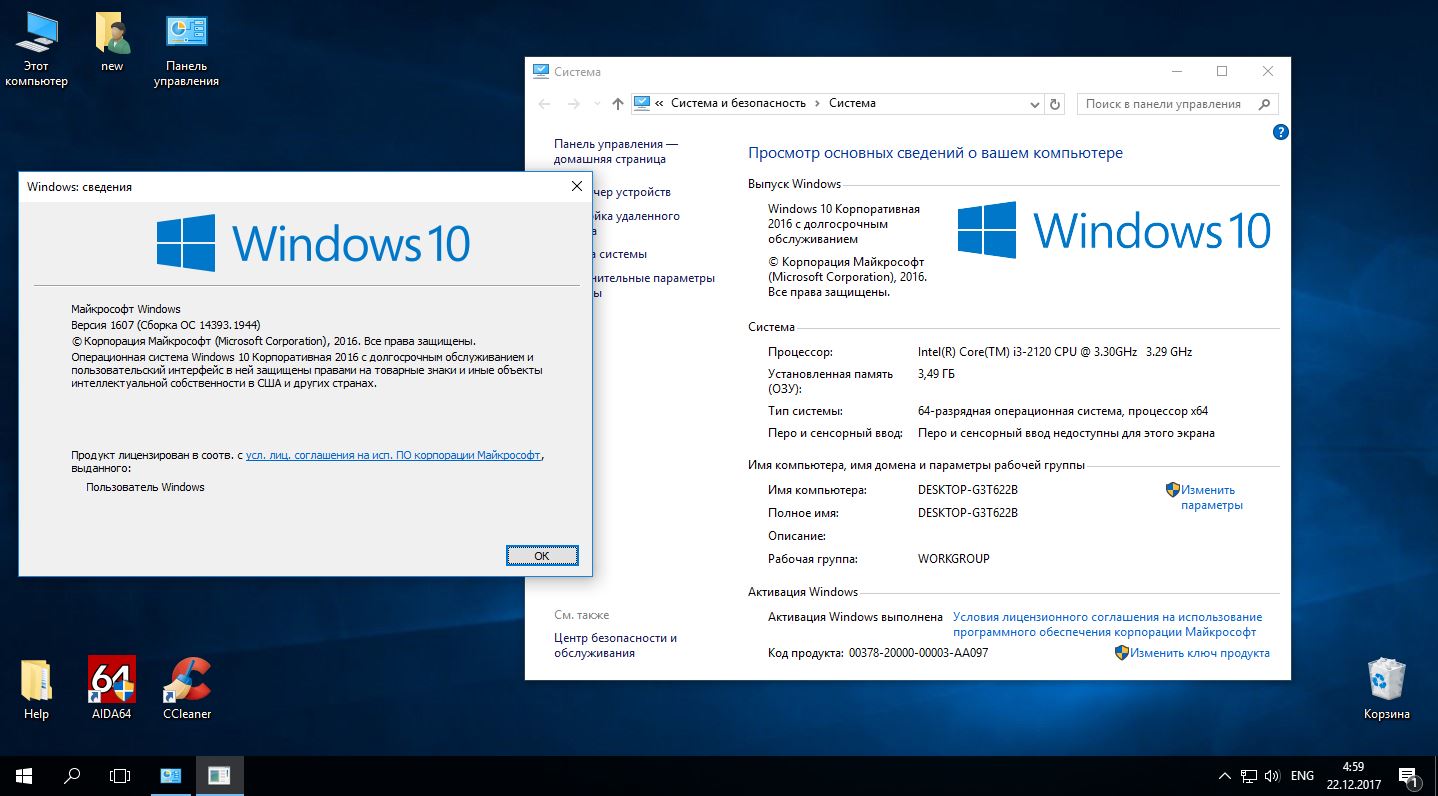The width and height of the screenshot is (1438, 796).
Task: Go back in Система window
Action: coord(544,104)
